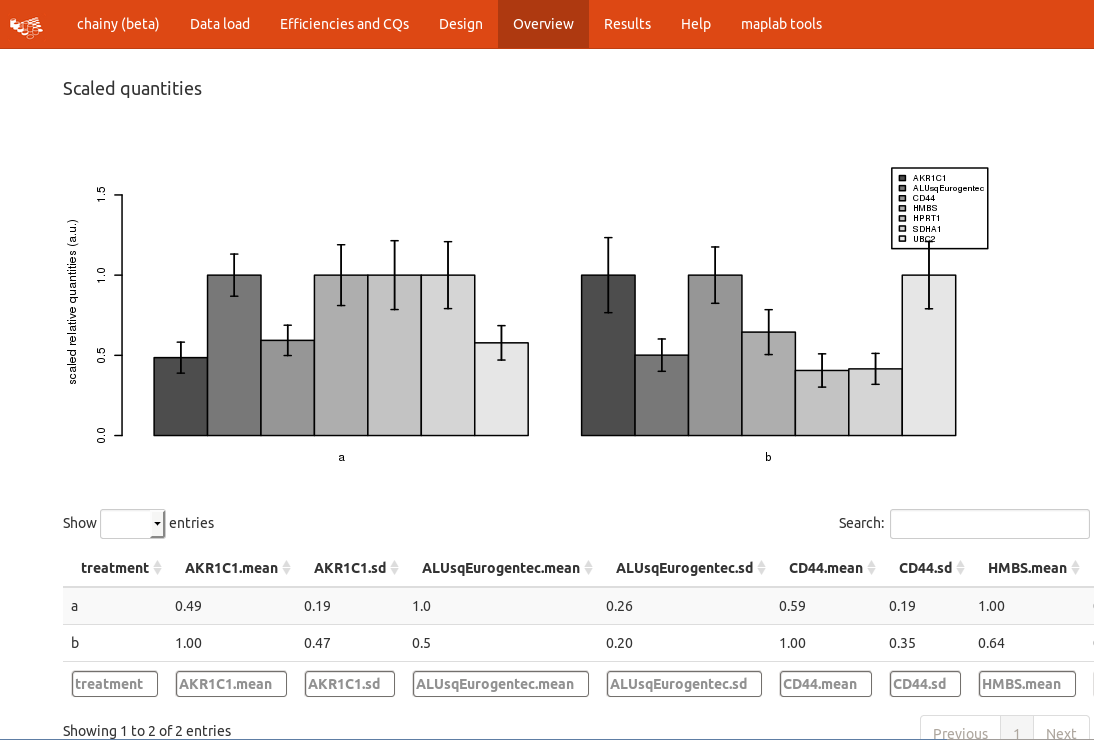
Task: Sort by ALUsqEurogentec.mean column arrows
Action: tap(589, 568)
